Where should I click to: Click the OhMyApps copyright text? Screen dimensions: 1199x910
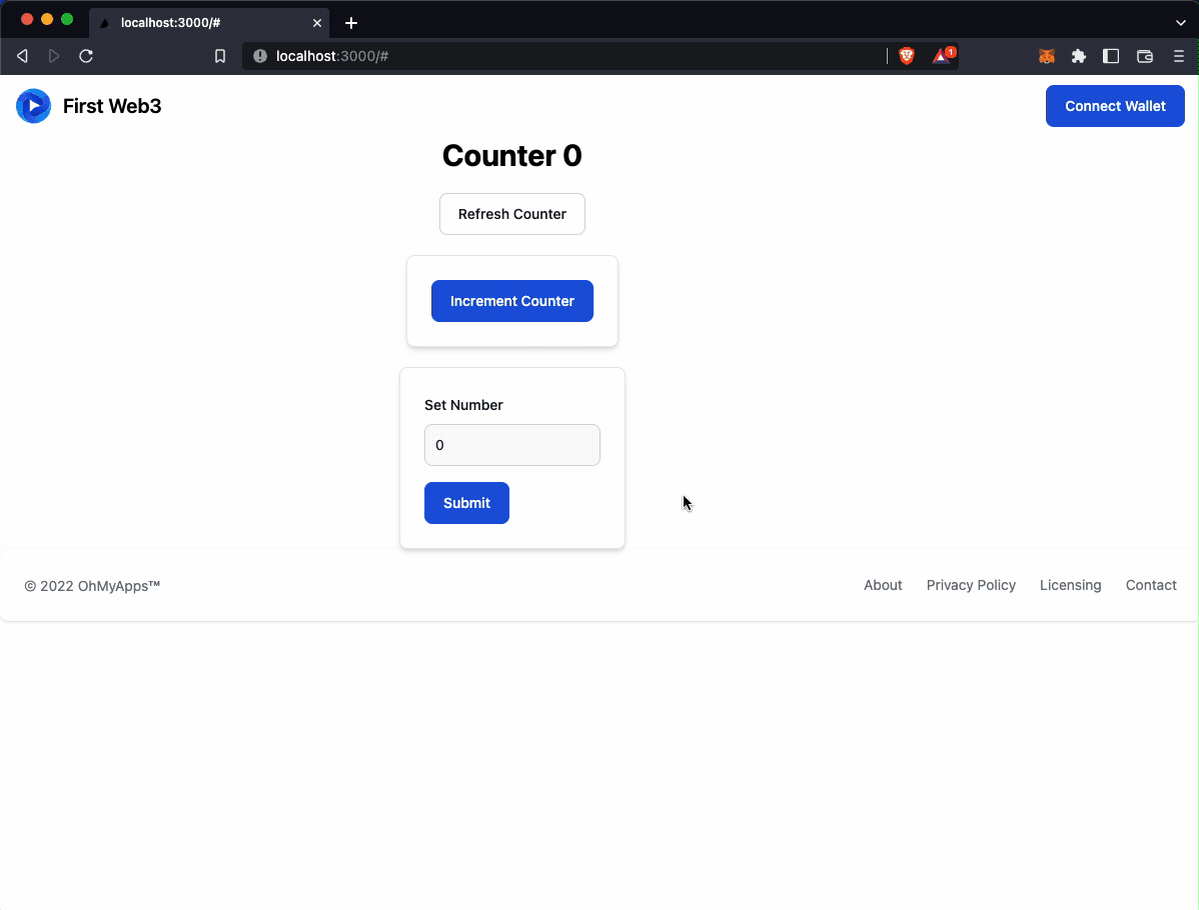tap(93, 586)
